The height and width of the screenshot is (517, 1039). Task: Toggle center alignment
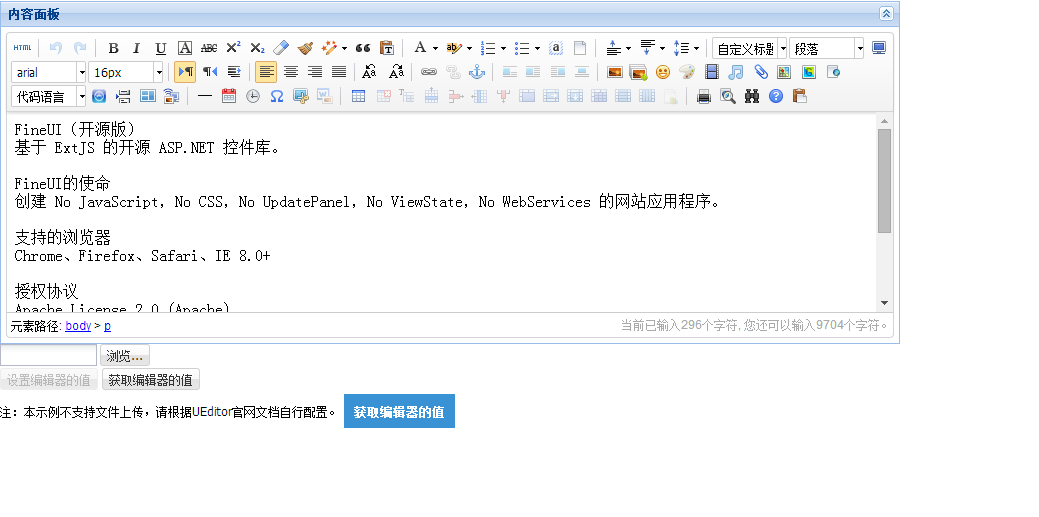[x=290, y=72]
